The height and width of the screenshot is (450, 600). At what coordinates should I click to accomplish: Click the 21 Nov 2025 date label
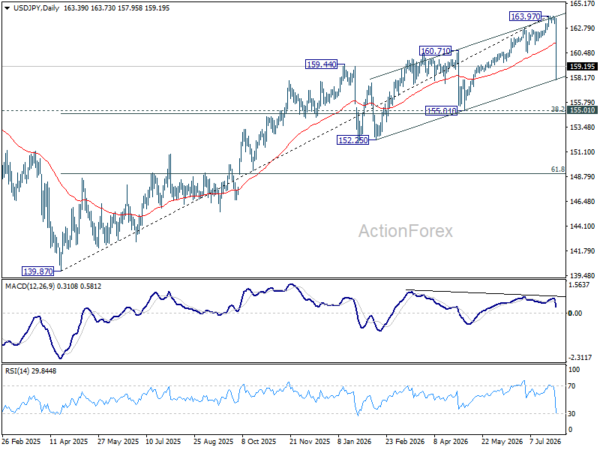point(310,442)
